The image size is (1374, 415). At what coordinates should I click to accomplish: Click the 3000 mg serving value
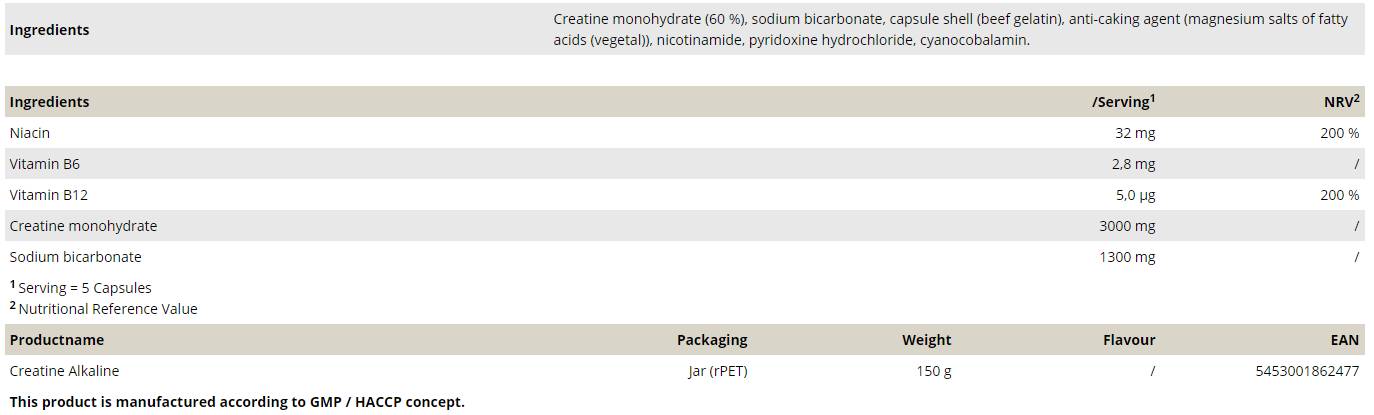pyautogui.click(x=1126, y=226)
